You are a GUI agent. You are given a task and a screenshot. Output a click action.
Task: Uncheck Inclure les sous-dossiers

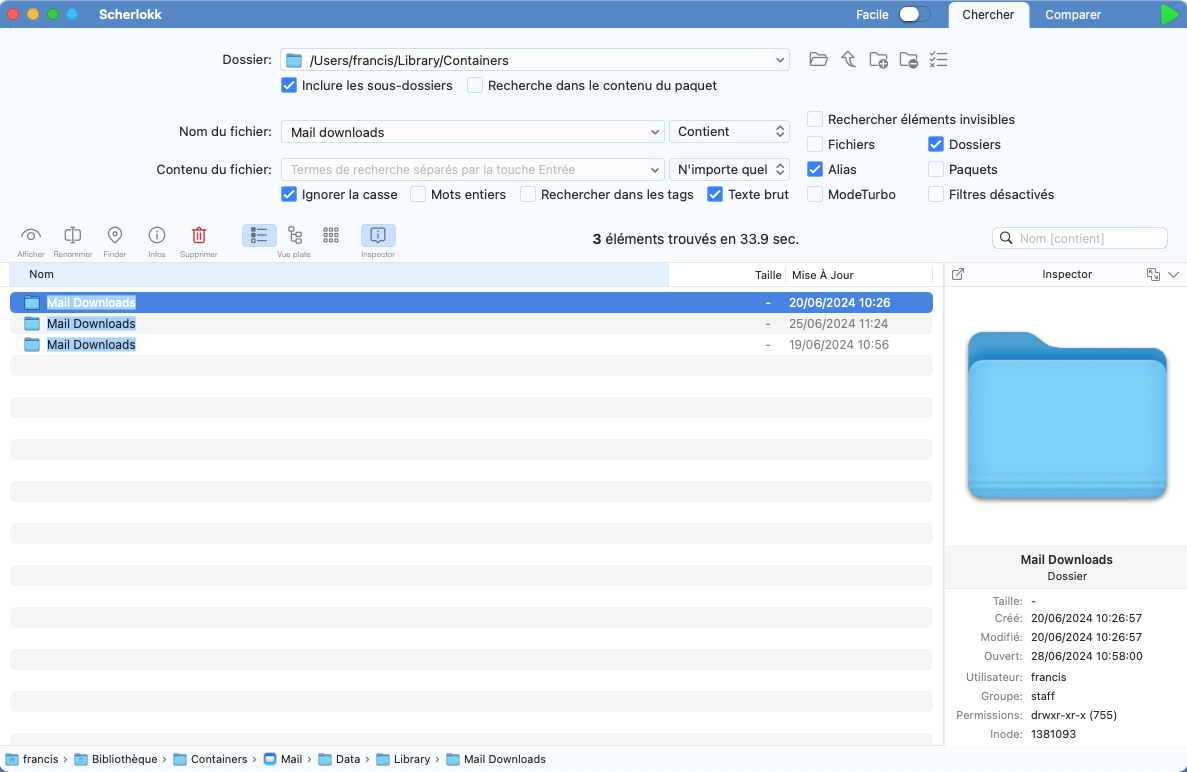click(289, 86)
